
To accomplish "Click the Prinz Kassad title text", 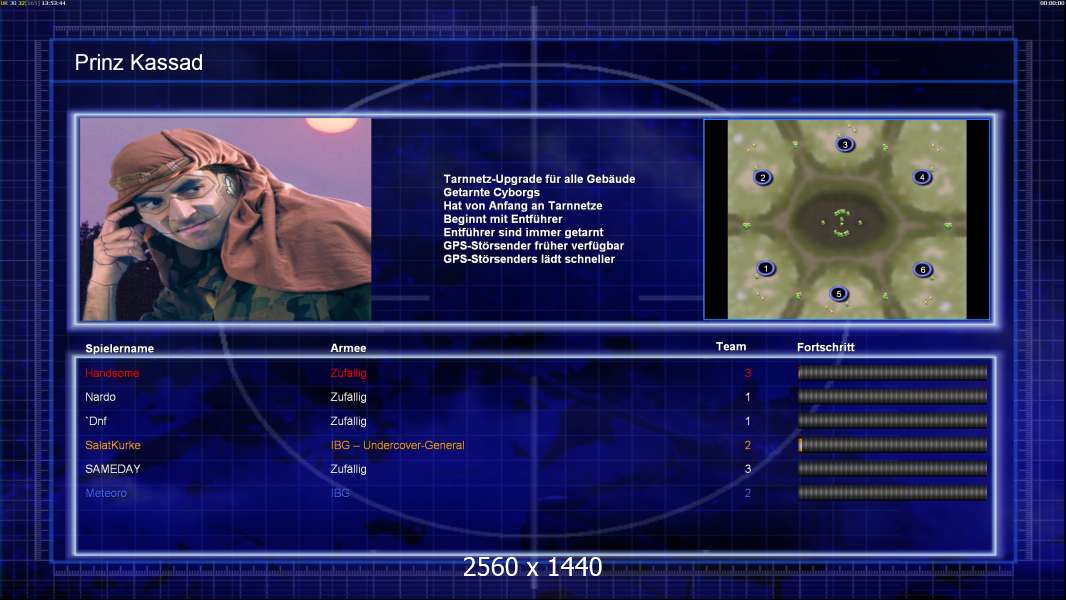I will 139,63.
